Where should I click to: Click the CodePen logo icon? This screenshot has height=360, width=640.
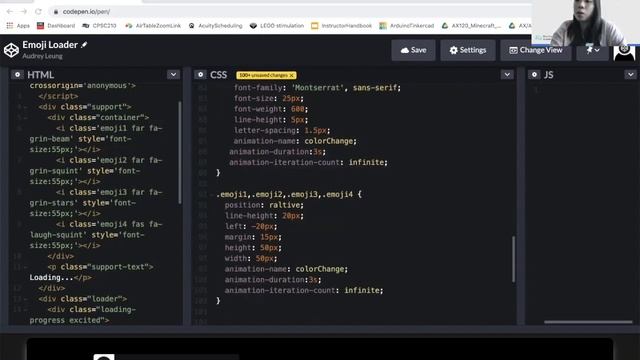tap(11, 50)
